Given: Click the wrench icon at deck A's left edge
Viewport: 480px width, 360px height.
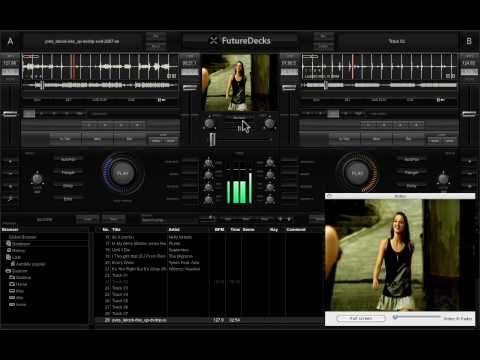Looking at the screenshot, I should tap(10, 199).
